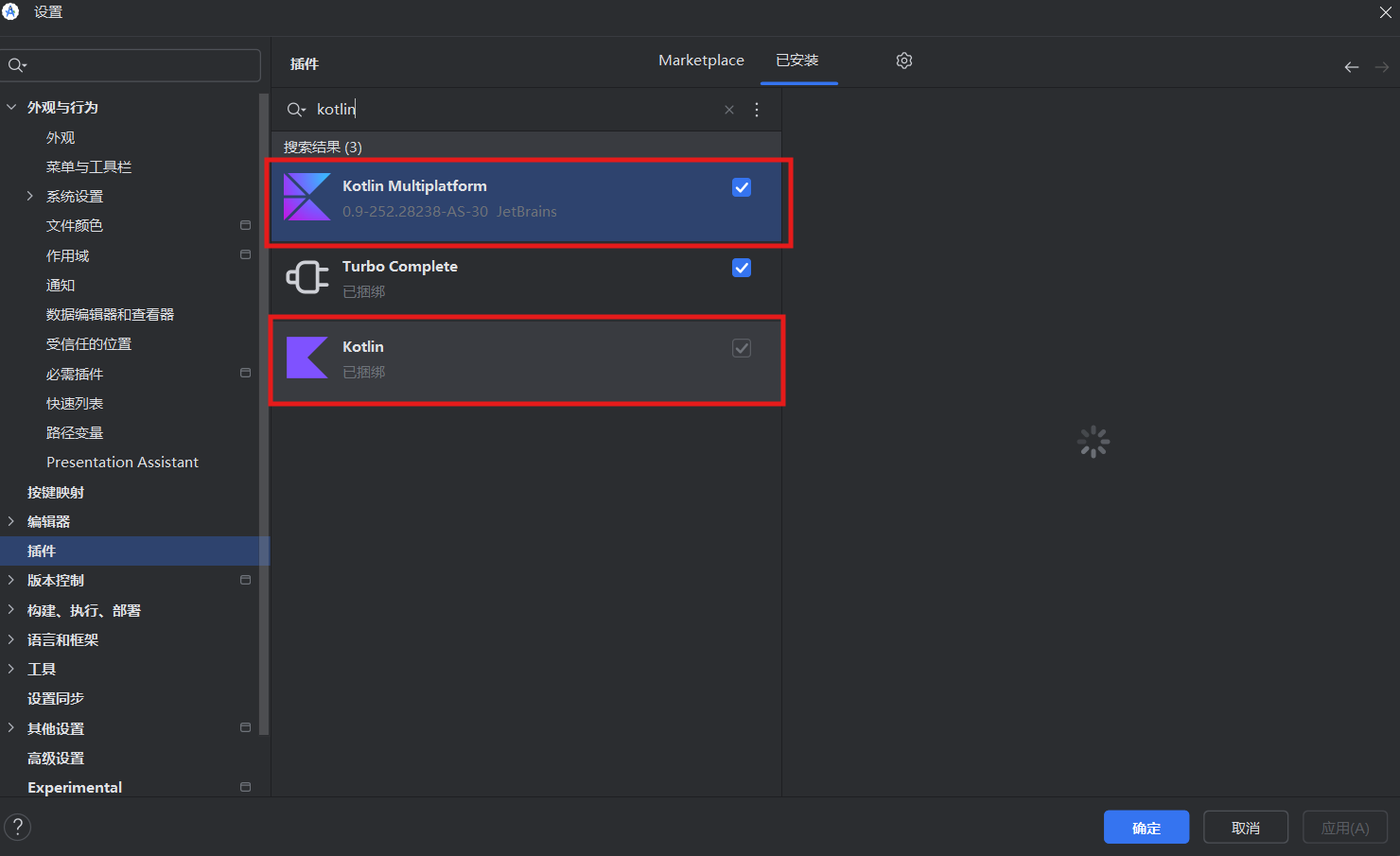Viewport: 1400px width, 856px height.
Task: Click the Android Studio icon in title bar
Action: tap(11, 11)
